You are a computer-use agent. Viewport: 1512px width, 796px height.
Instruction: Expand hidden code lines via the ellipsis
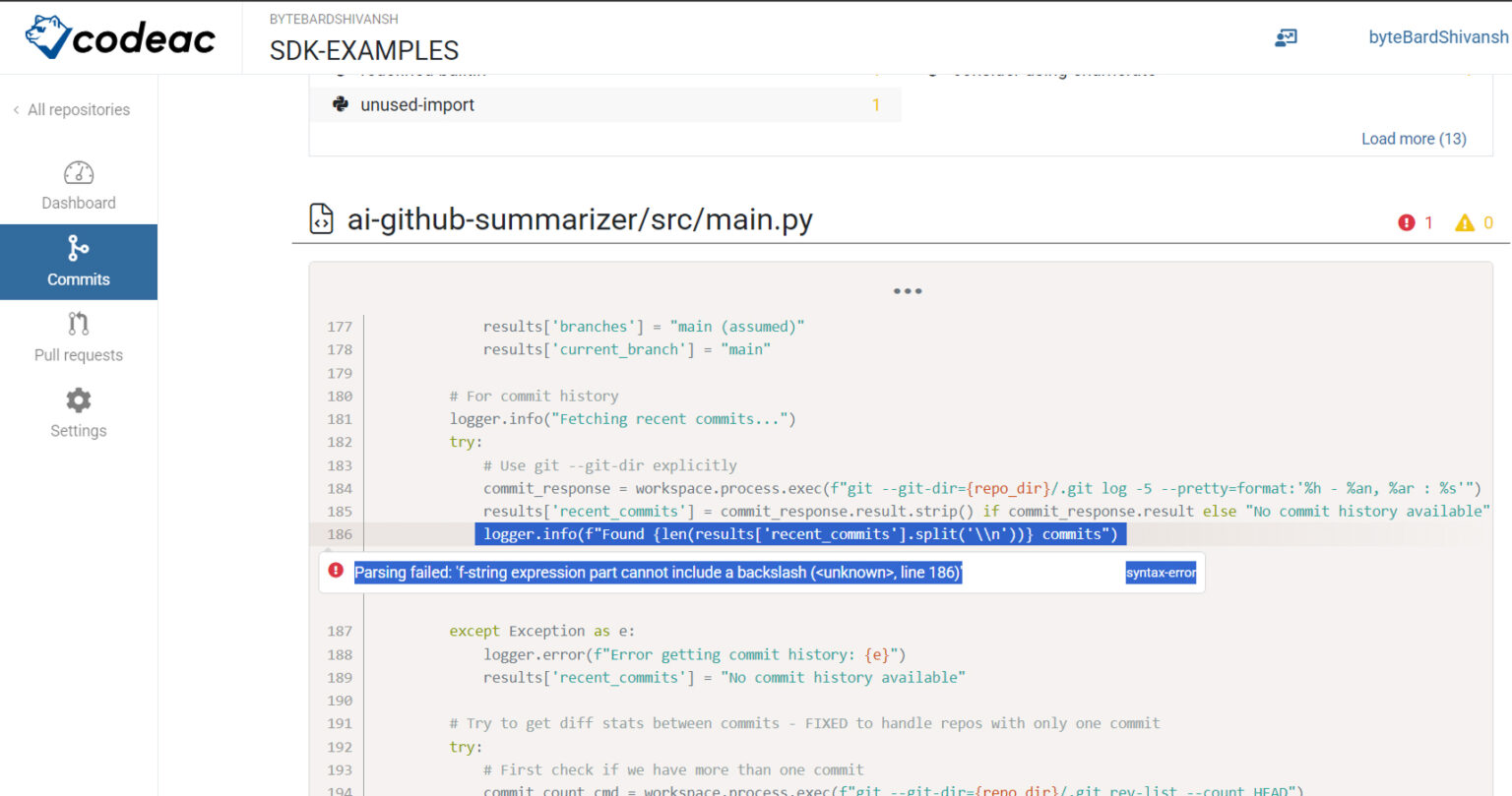click(907, 290)
